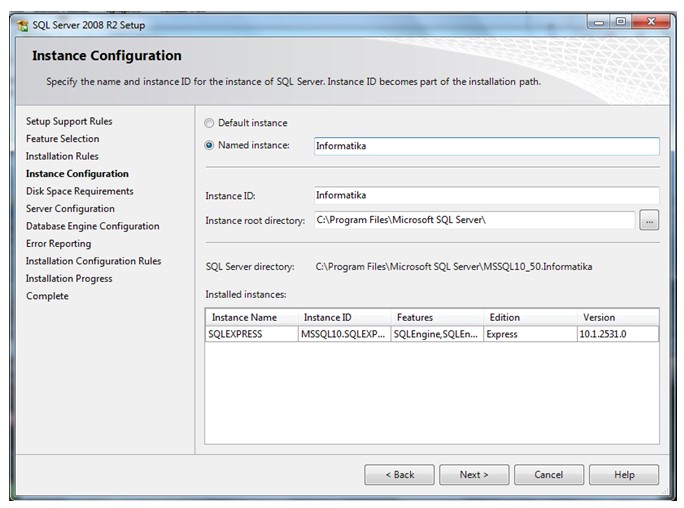Select Disk Space Requirements step
The width and height of the screenshot is (684, 508).
pos(79,191)
